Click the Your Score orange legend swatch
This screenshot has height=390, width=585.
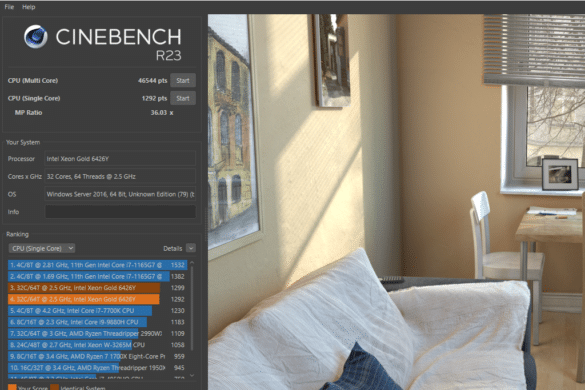click(12, 387)
